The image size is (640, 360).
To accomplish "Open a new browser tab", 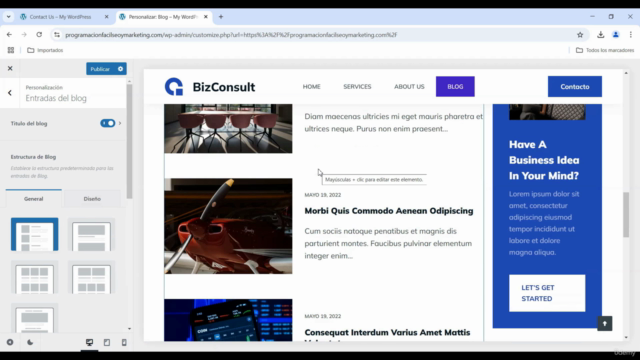I will coord(221,17).
